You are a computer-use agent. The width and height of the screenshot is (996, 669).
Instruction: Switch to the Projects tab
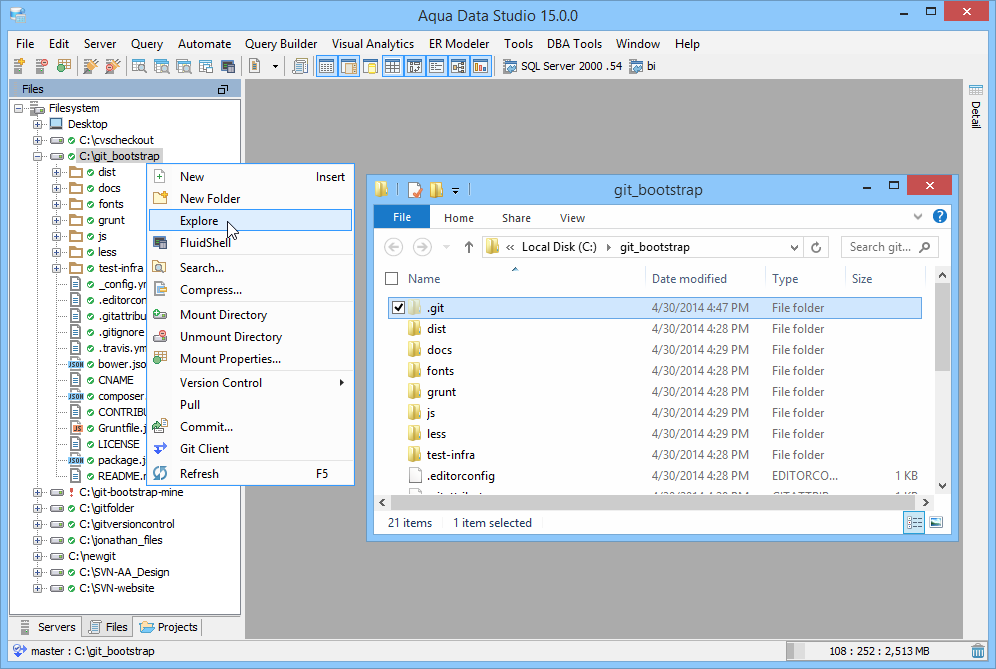click(169, 627)
